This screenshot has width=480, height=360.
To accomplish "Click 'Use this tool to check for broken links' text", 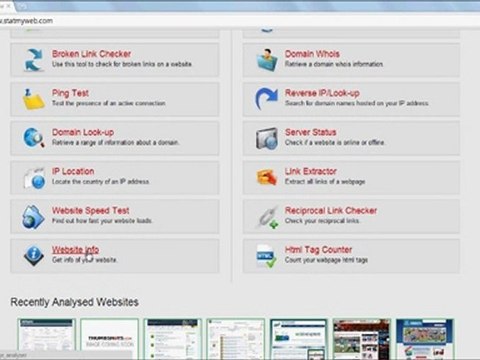I will click(122, 64).
